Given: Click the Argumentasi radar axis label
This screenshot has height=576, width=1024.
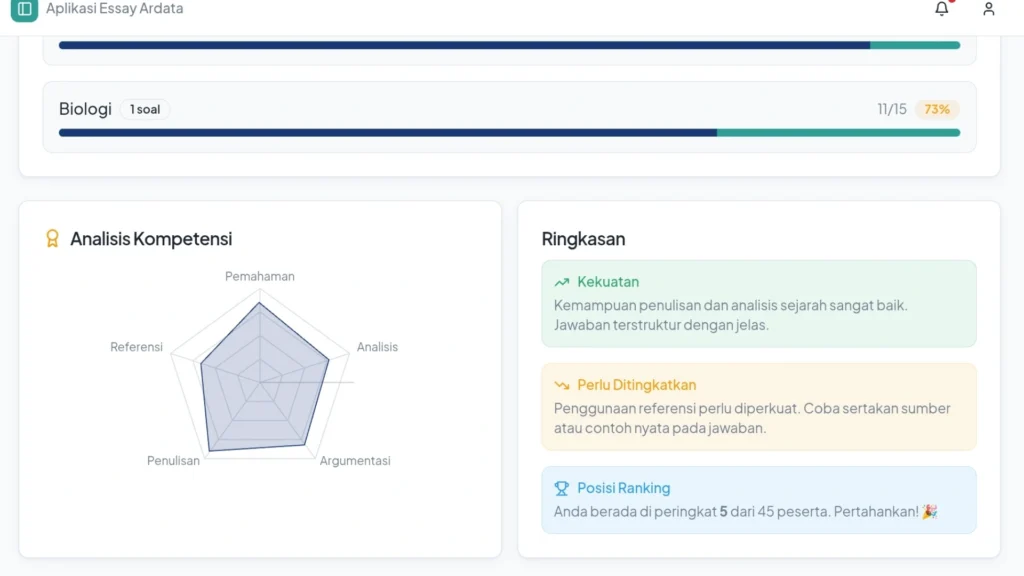Looking at the screenshot, I should [x=355, y=460].
